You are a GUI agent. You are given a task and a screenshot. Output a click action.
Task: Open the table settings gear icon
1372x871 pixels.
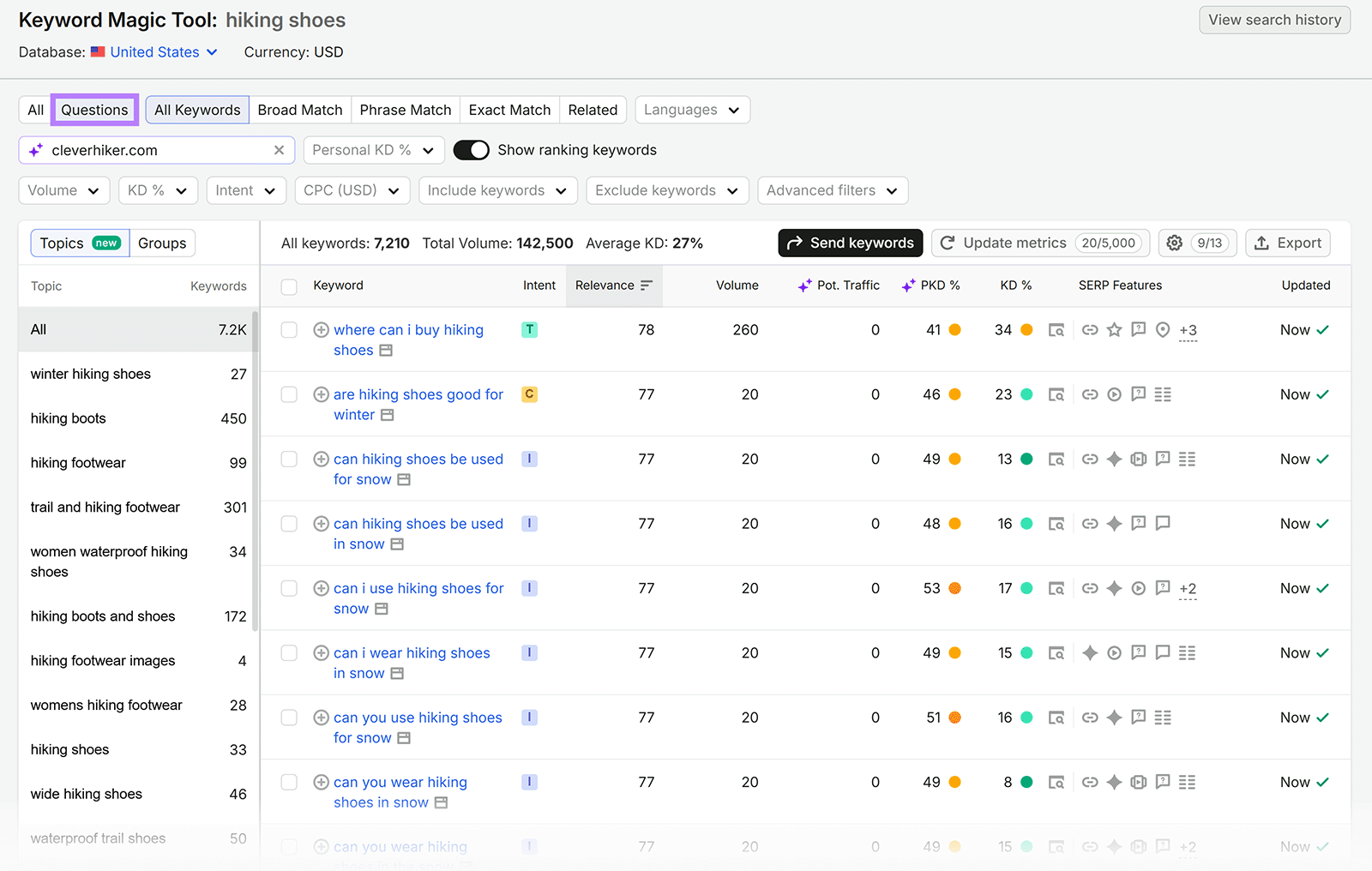pyautogui.click(x=1175, y=243)
